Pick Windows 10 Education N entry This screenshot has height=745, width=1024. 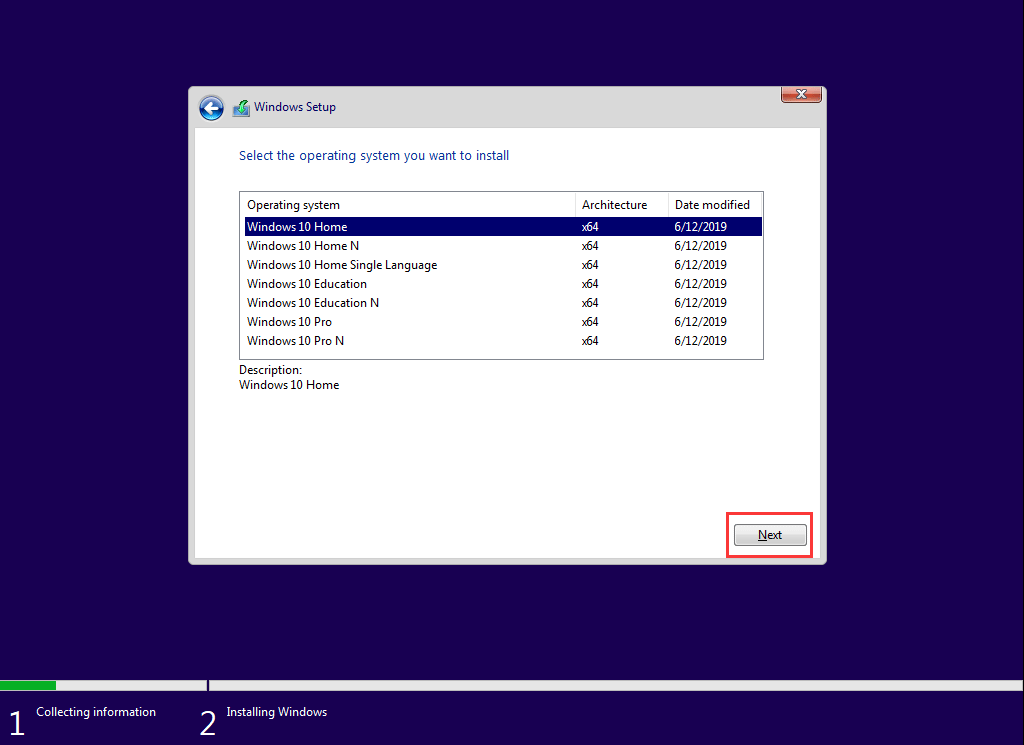click(x=313, y=303)
